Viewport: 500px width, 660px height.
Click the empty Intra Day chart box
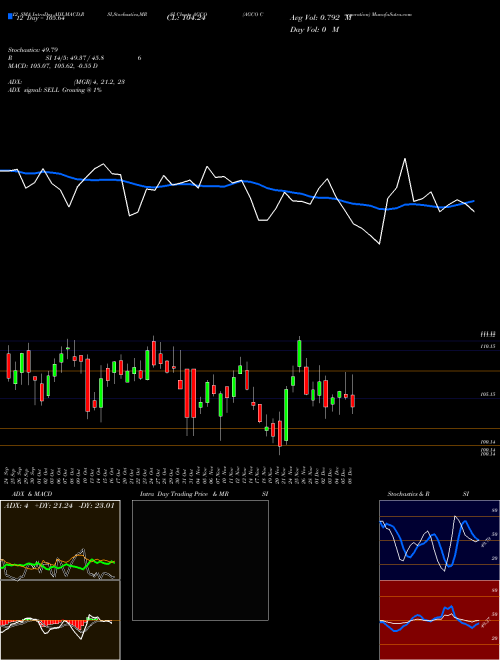(200, 560)
